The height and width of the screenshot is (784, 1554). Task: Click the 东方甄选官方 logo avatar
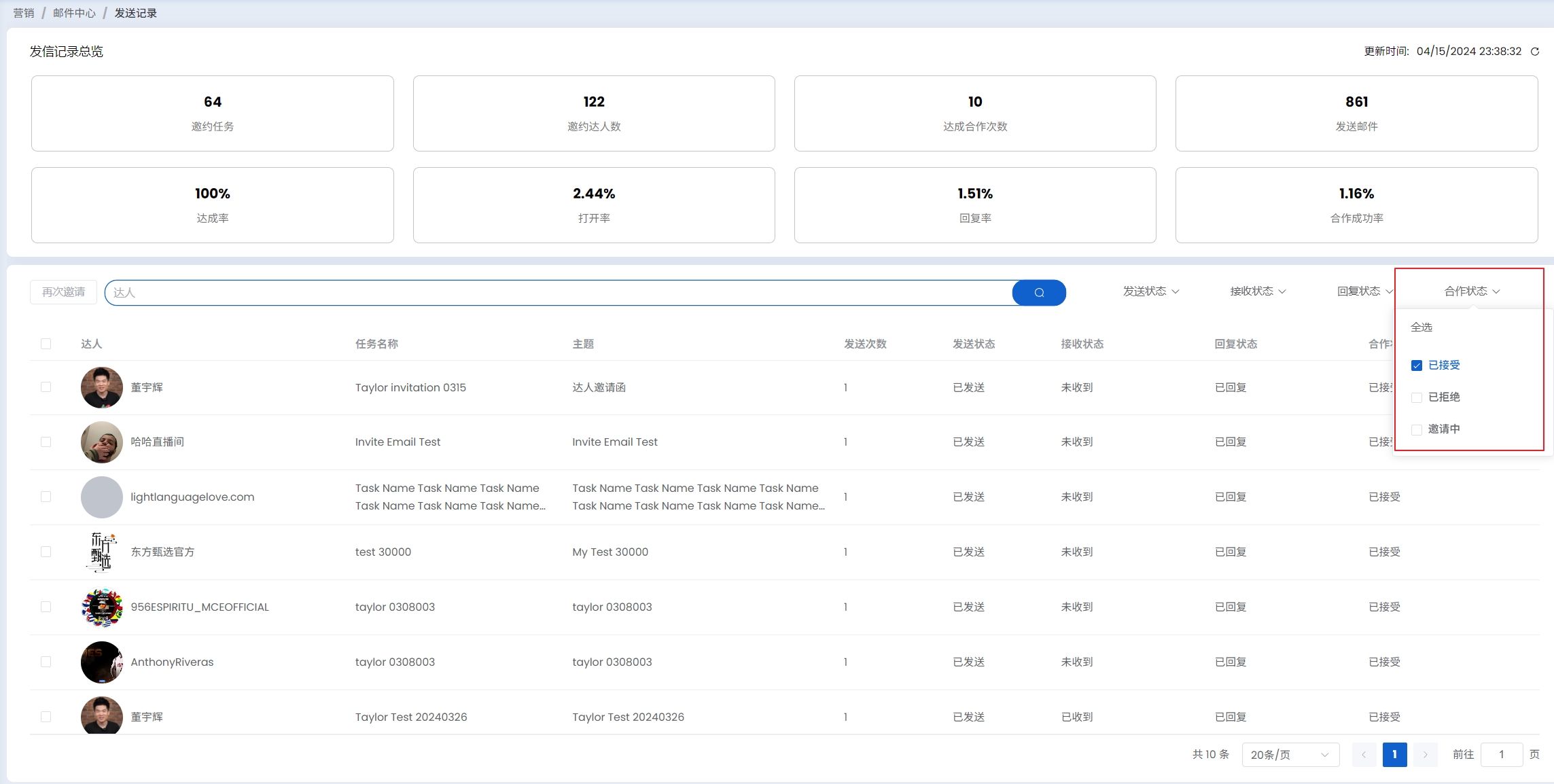click(x=102, y=552)
